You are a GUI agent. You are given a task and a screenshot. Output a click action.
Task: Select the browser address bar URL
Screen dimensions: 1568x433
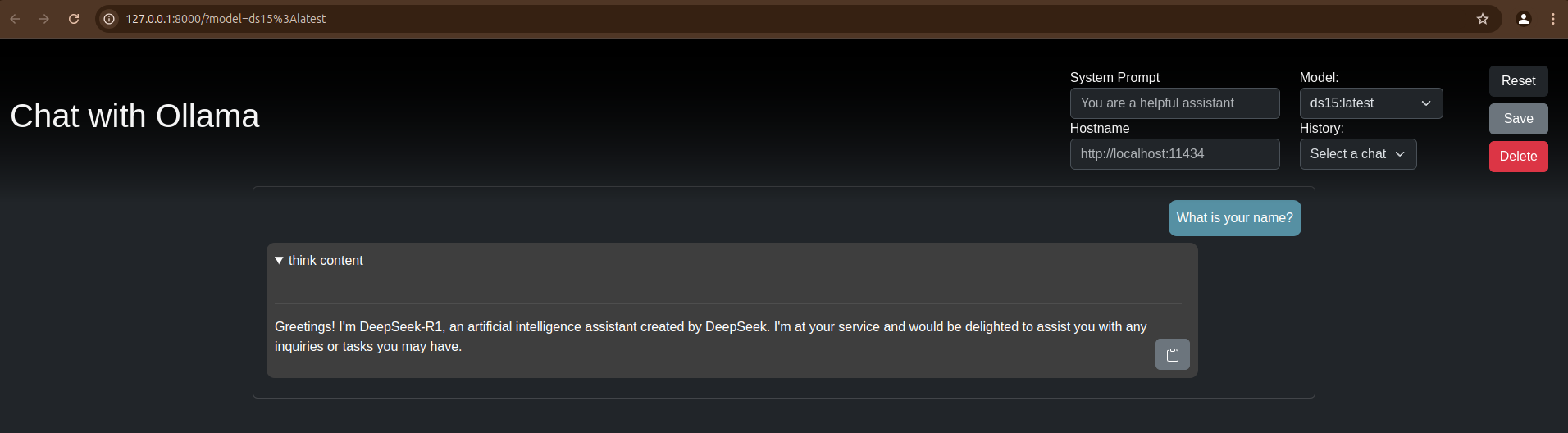click(x=226, y=19)
